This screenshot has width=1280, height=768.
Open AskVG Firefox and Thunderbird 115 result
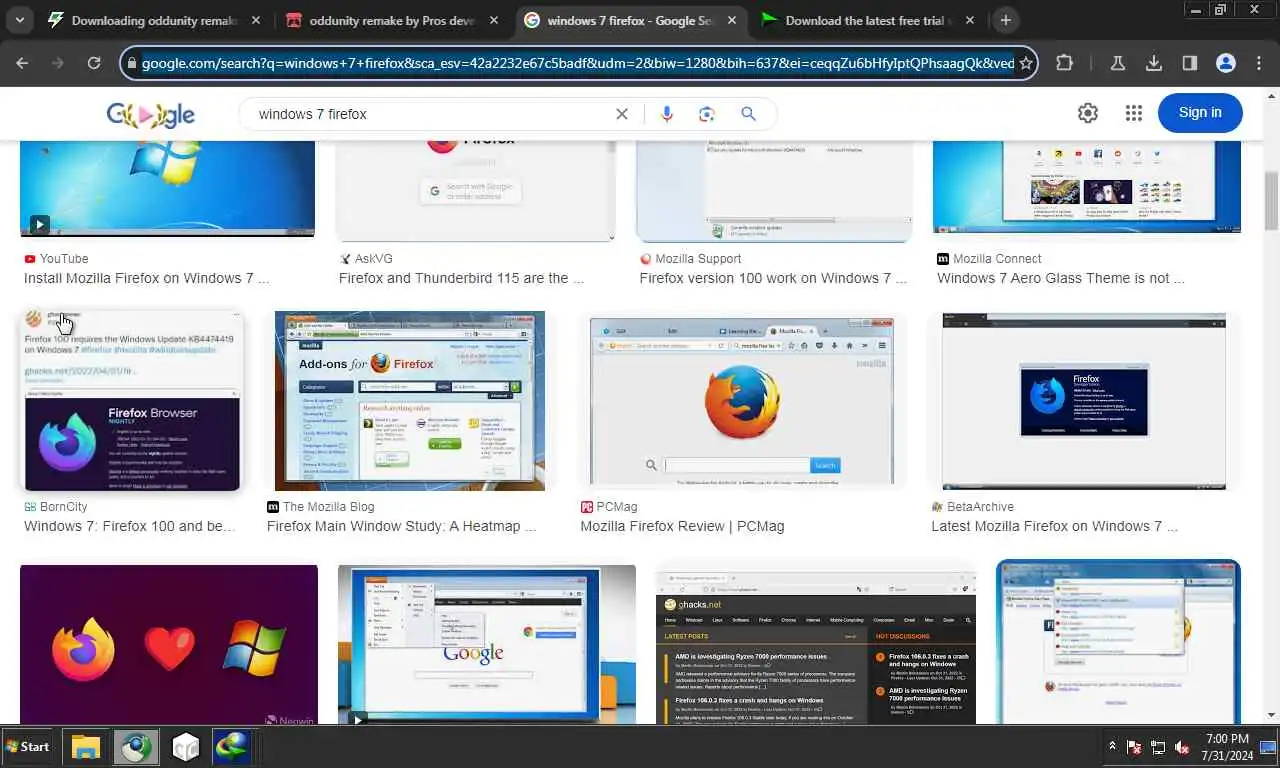point(461,278)
